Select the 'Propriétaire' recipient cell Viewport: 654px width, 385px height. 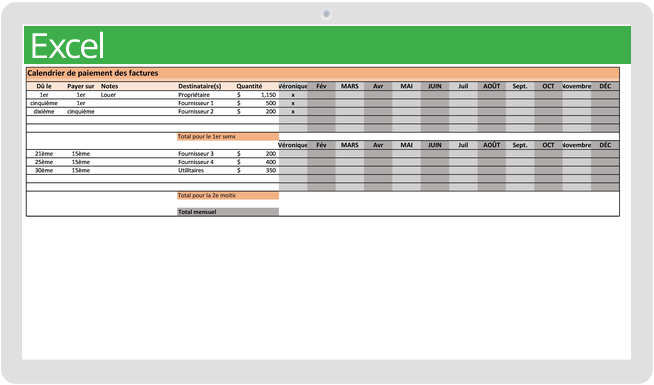pos(194,95)
